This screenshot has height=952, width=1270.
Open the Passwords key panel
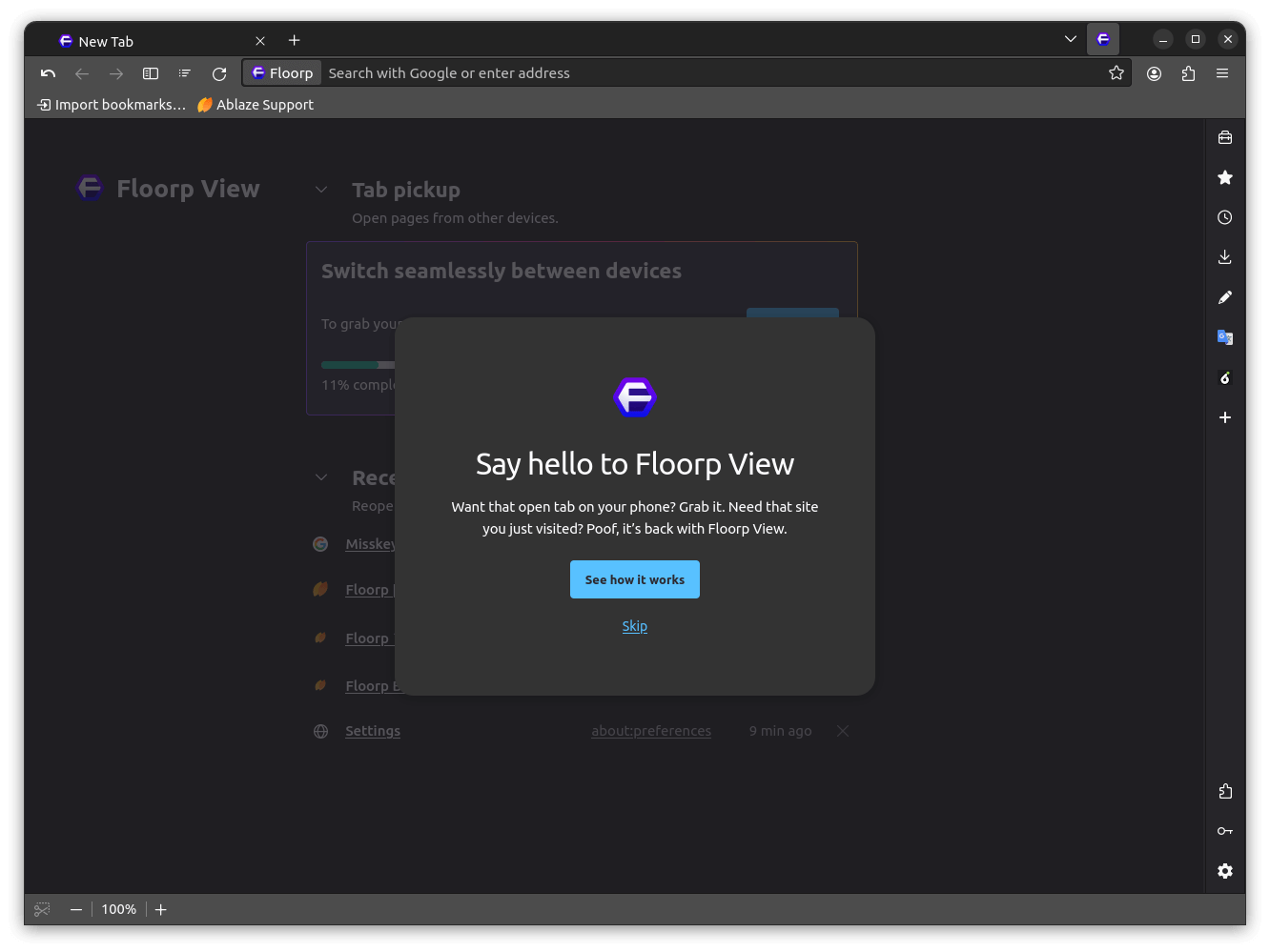point(1225,830)
